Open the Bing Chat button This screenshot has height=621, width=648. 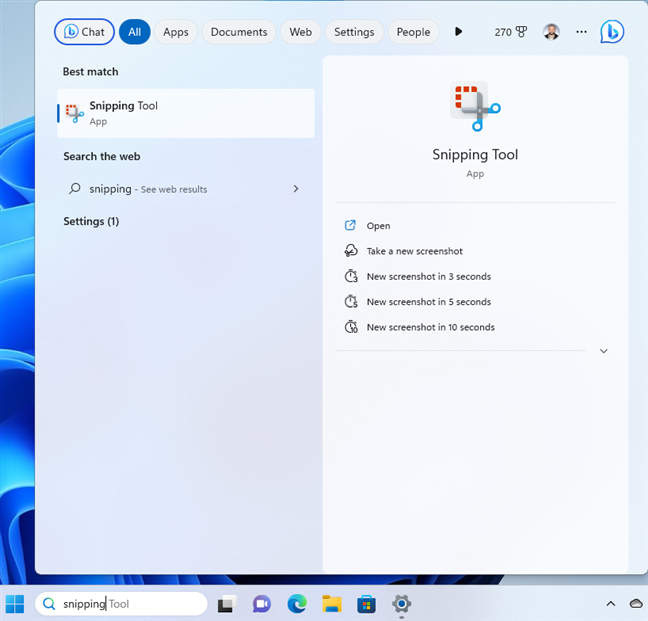coord(84,32)
